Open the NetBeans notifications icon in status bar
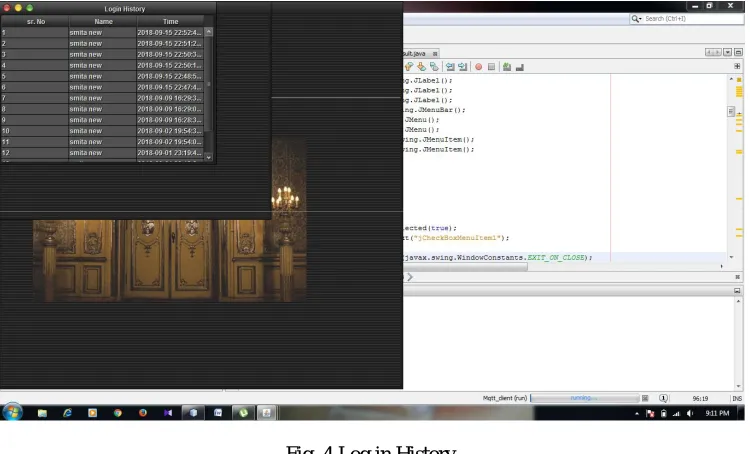The height and width of the screenshot is (454, 750). tap(663, 398)
